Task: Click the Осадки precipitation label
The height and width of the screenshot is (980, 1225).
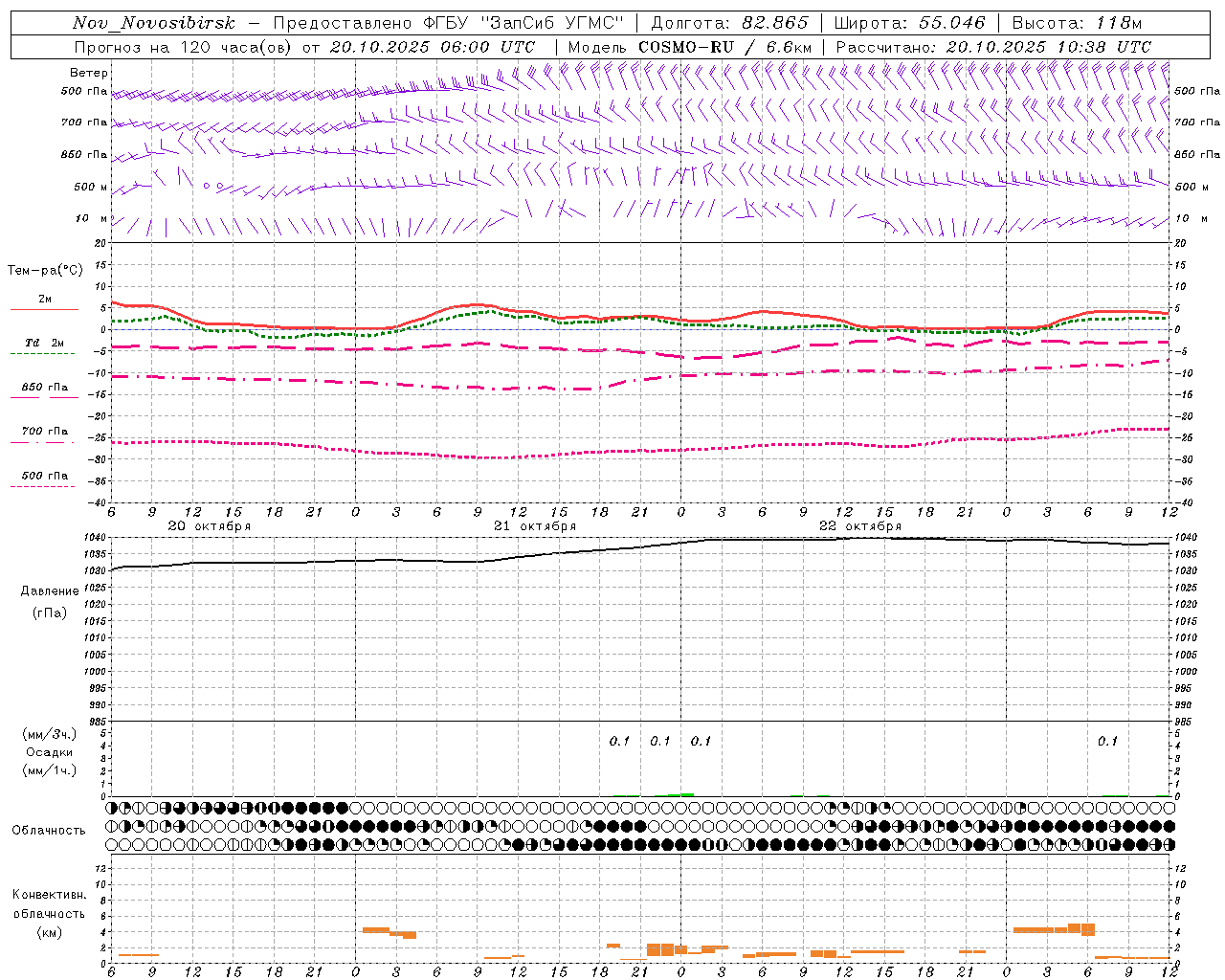Action: 50,753
